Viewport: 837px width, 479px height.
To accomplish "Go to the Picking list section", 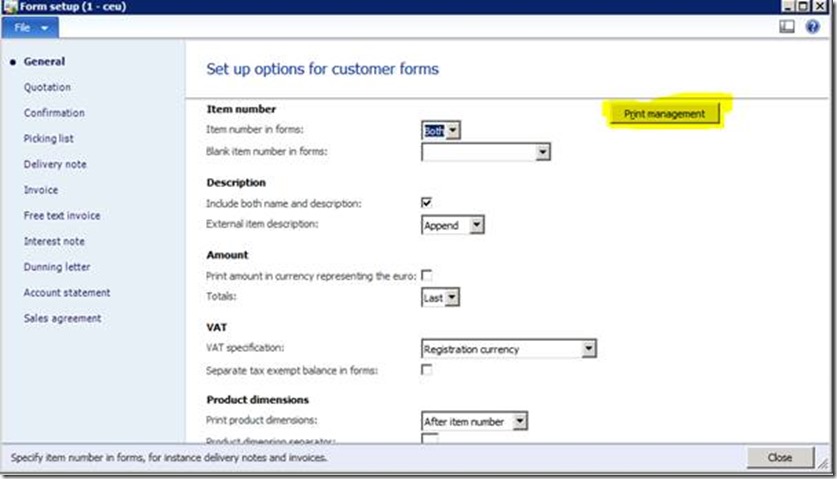I will click(x=48, y=139).
